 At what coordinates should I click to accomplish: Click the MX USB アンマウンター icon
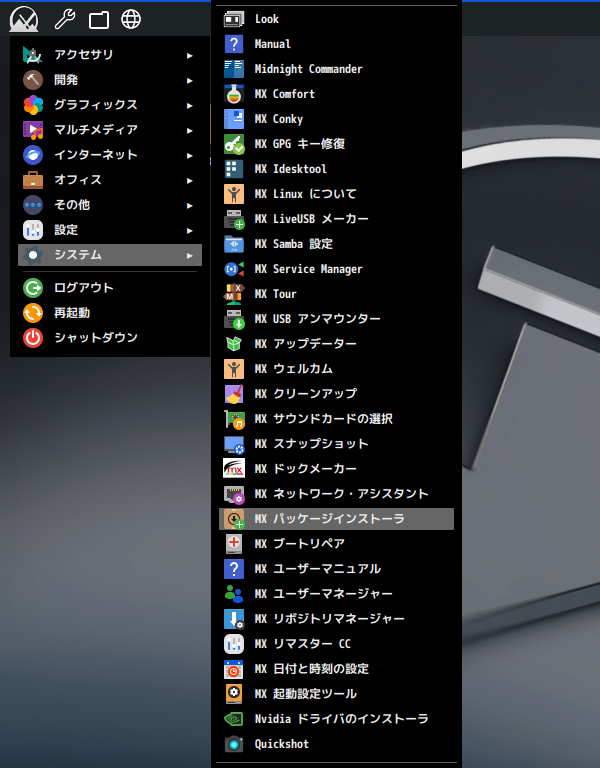pyautogui.click(x=234, y=319)
